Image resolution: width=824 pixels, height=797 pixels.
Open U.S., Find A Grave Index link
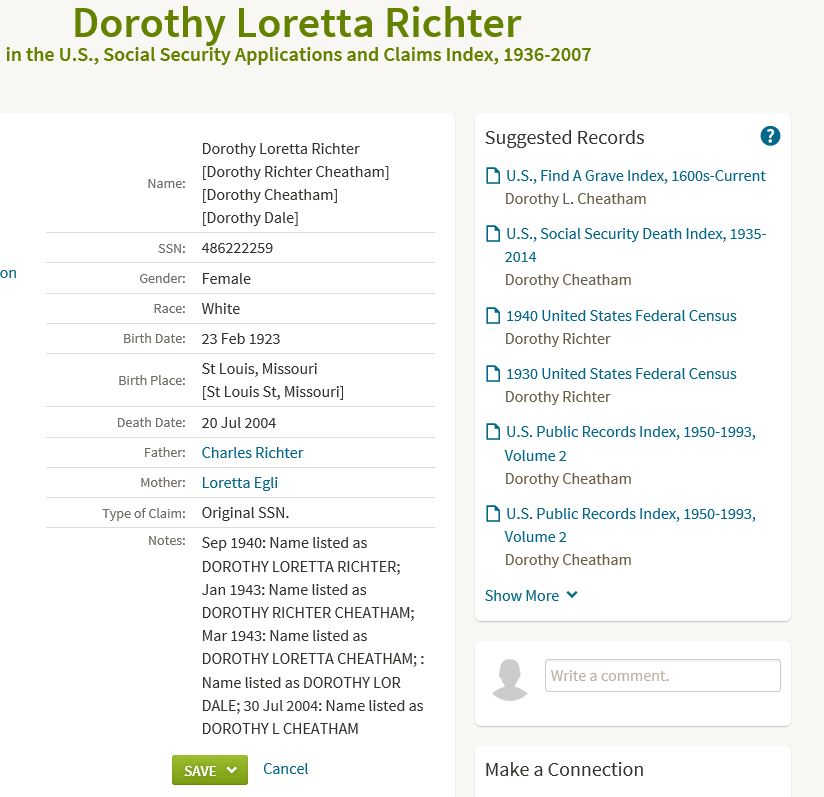point(635,175)
